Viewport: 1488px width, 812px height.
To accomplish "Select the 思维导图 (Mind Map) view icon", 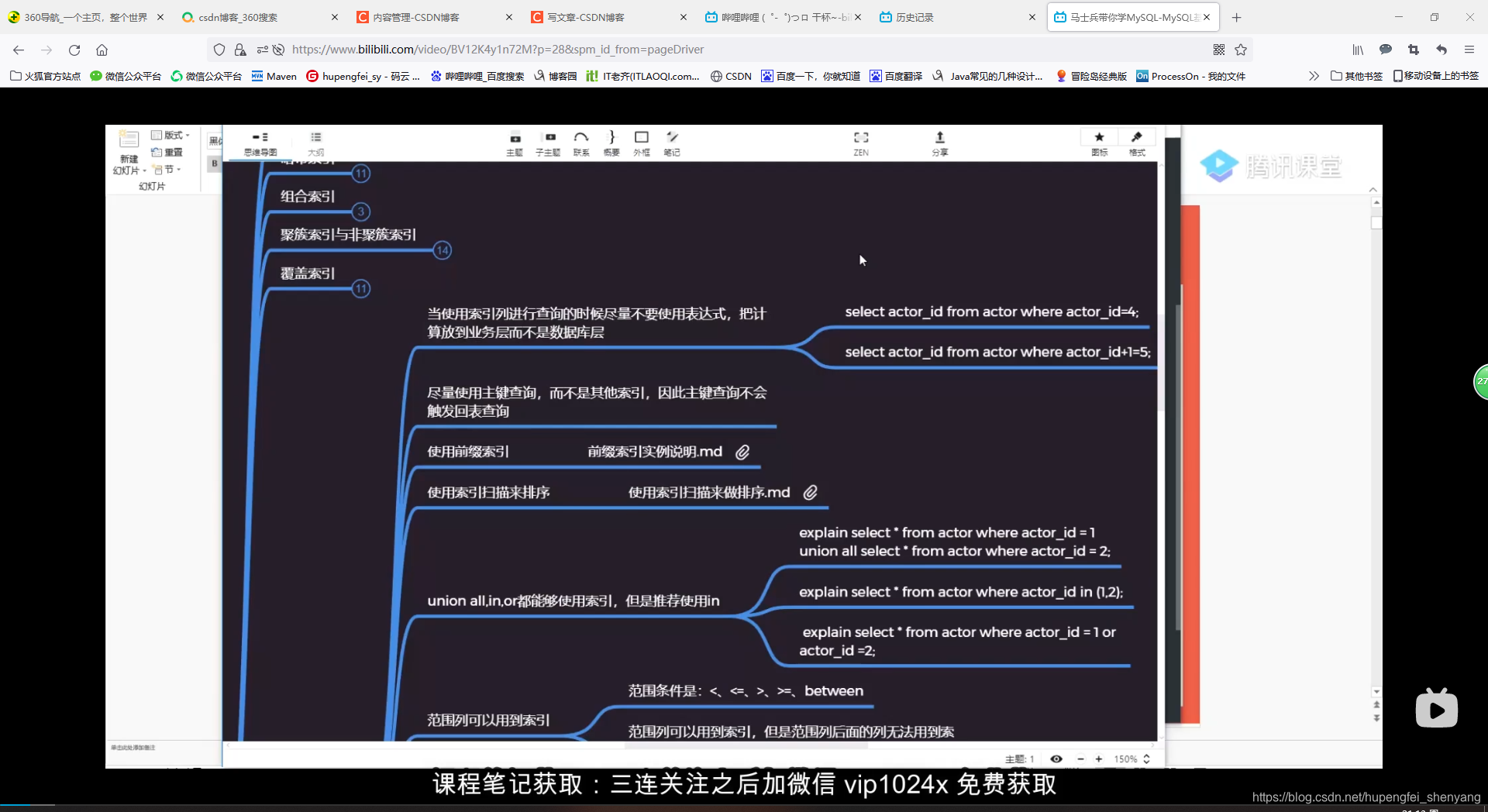I will (260, 143).
